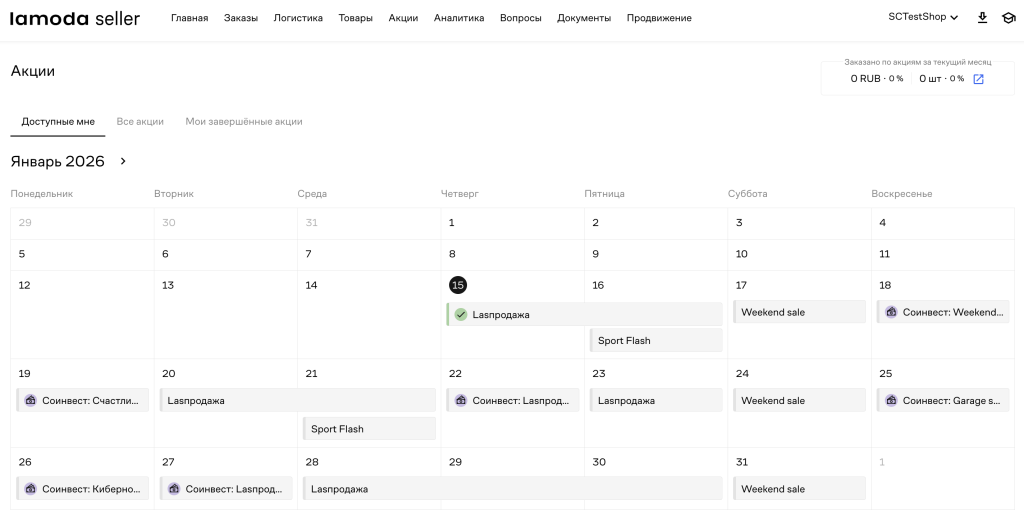Screen dimensions: 1024x519
Task: Click the Lamoda Seller logo
Action: [x=75, y=18]
